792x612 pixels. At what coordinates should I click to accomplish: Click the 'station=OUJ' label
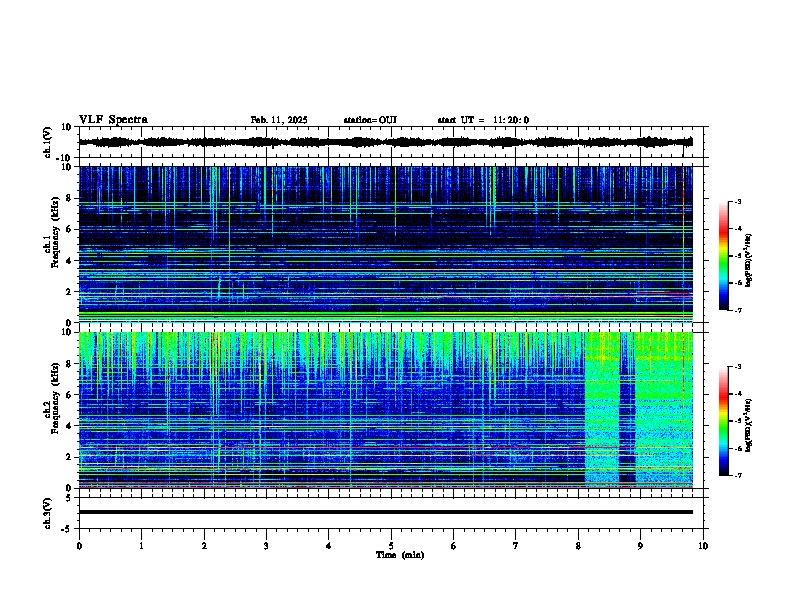coord(370,120)
